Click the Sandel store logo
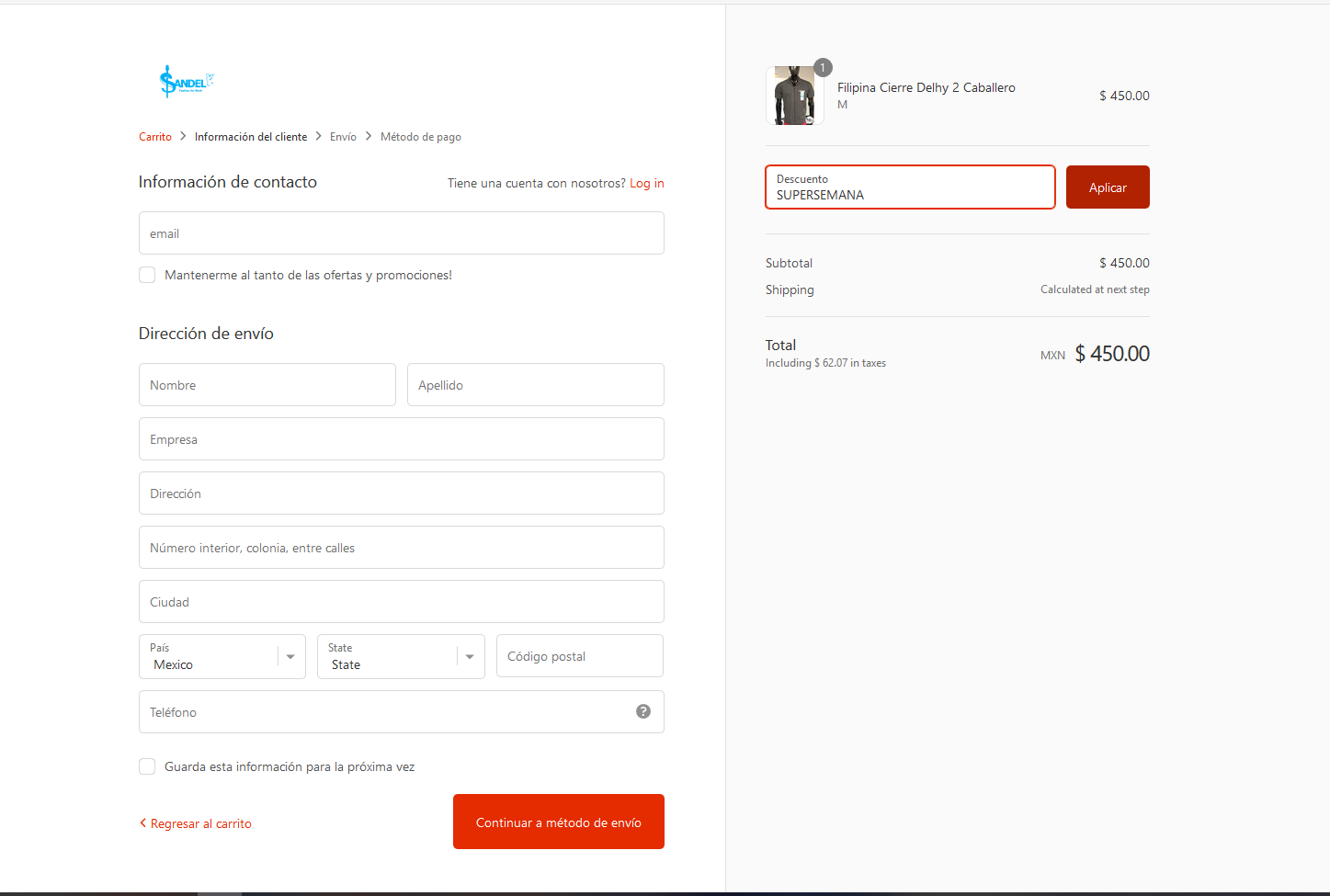Image resolution: width=1330 pixels, height=896 pixels. click(x=187, y=81)
